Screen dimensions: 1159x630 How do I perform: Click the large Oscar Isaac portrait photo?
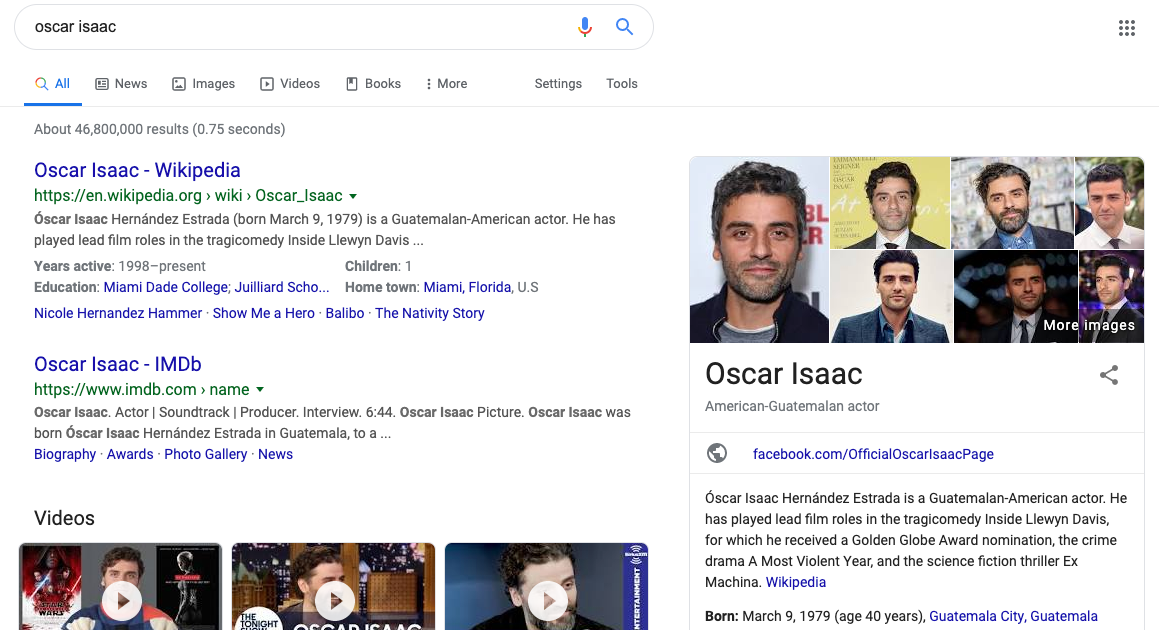[x=759, y=249]
